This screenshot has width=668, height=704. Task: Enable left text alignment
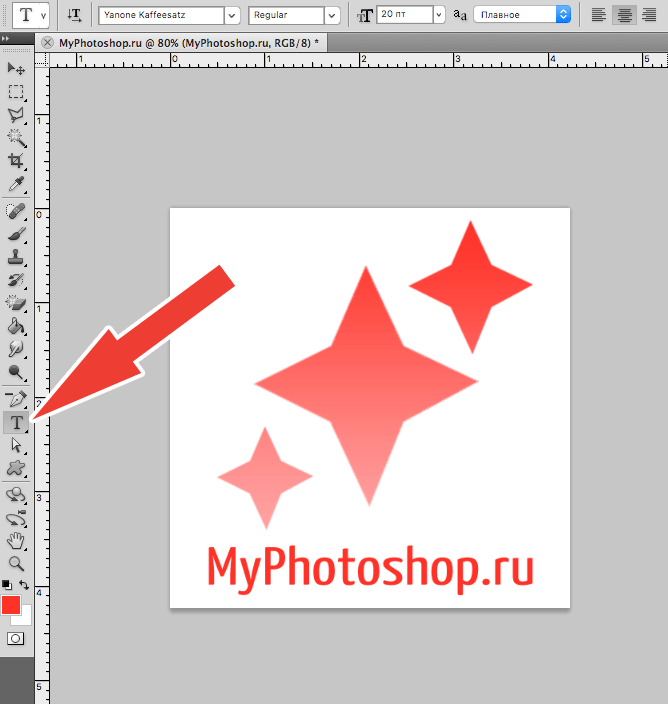tap(598, 15)
